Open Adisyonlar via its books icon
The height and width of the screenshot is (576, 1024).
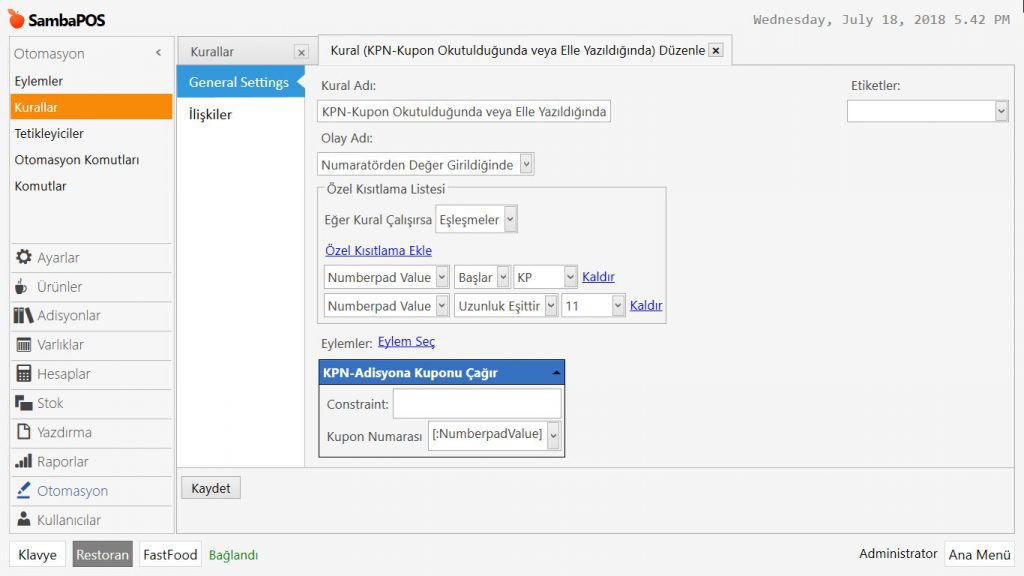pos(23,316)
